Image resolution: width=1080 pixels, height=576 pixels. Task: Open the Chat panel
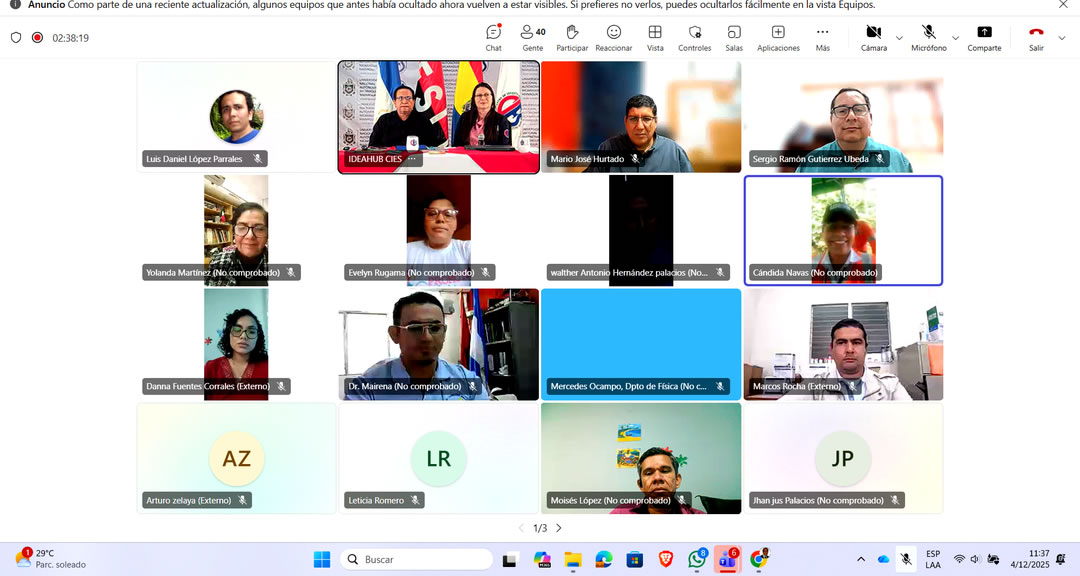click(x=493, y=37)
